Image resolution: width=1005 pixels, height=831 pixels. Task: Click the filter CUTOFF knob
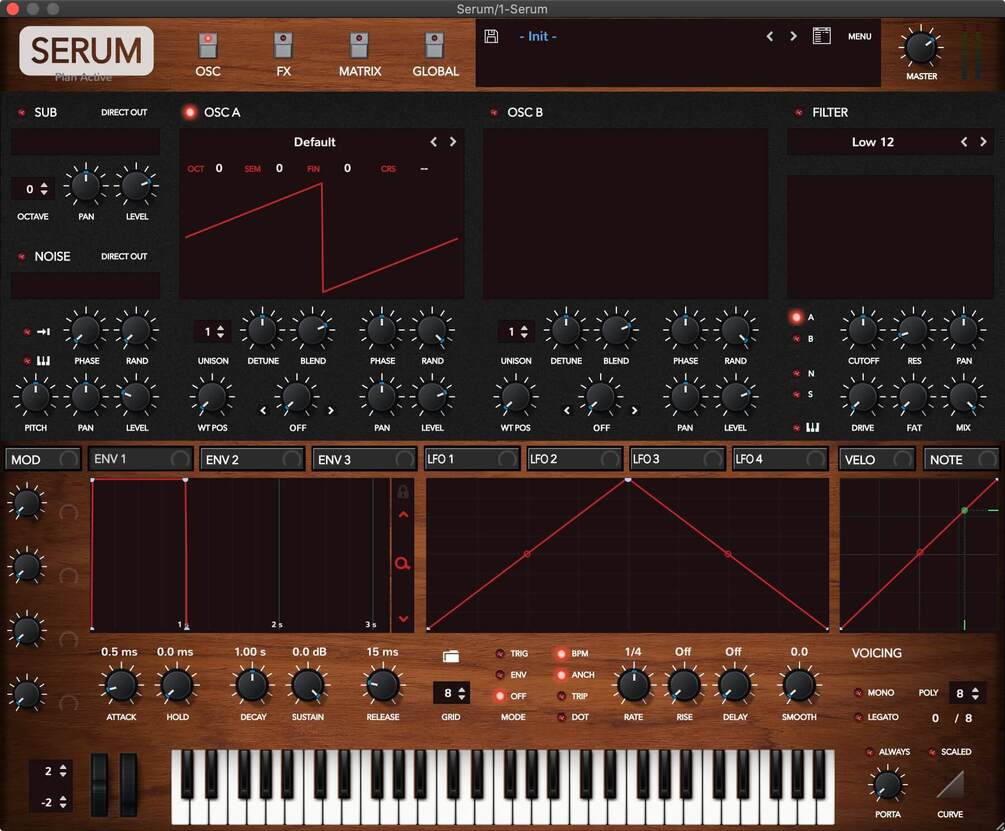(x=863, y=330)
